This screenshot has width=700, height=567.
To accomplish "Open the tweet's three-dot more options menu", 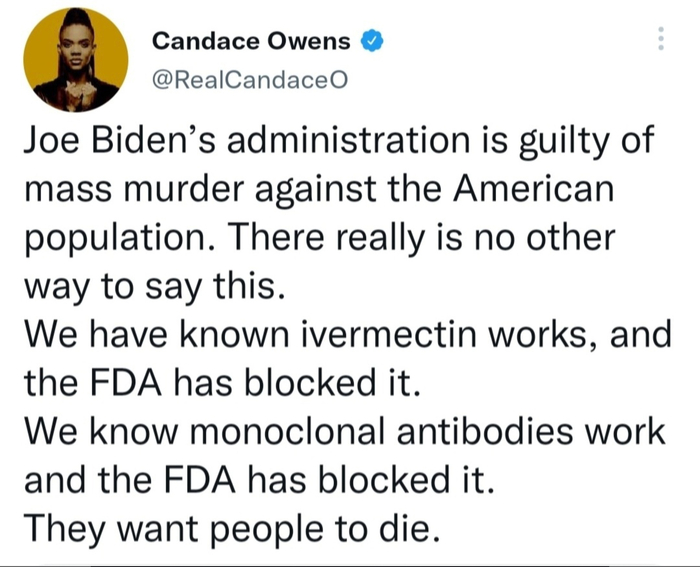I will 659,40.
